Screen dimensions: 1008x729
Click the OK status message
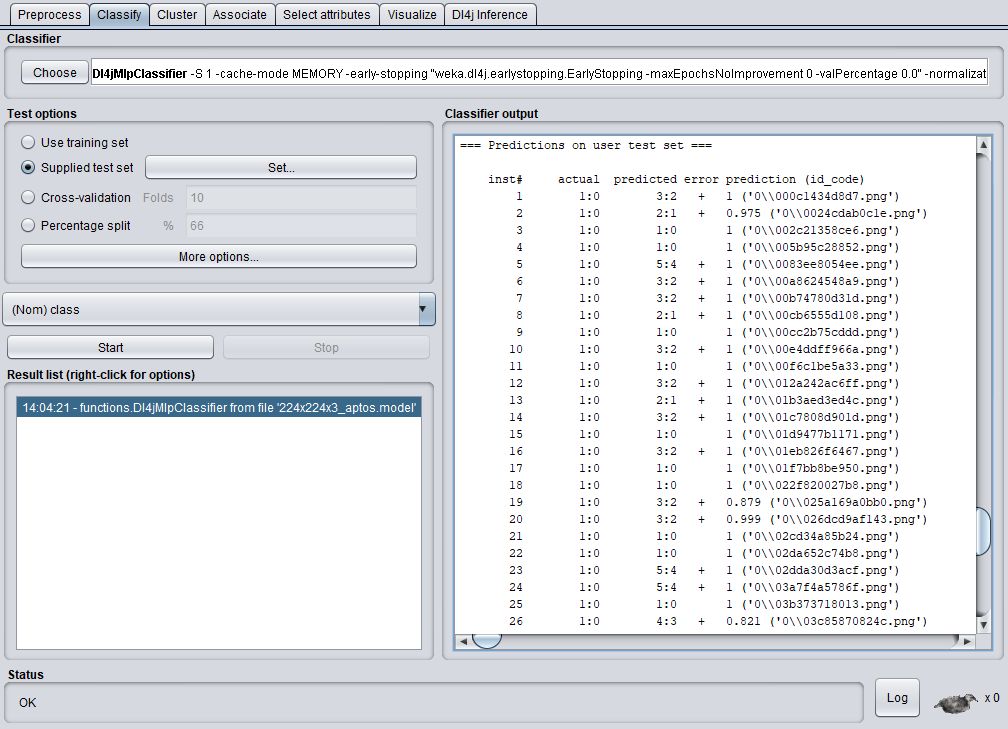28,703
